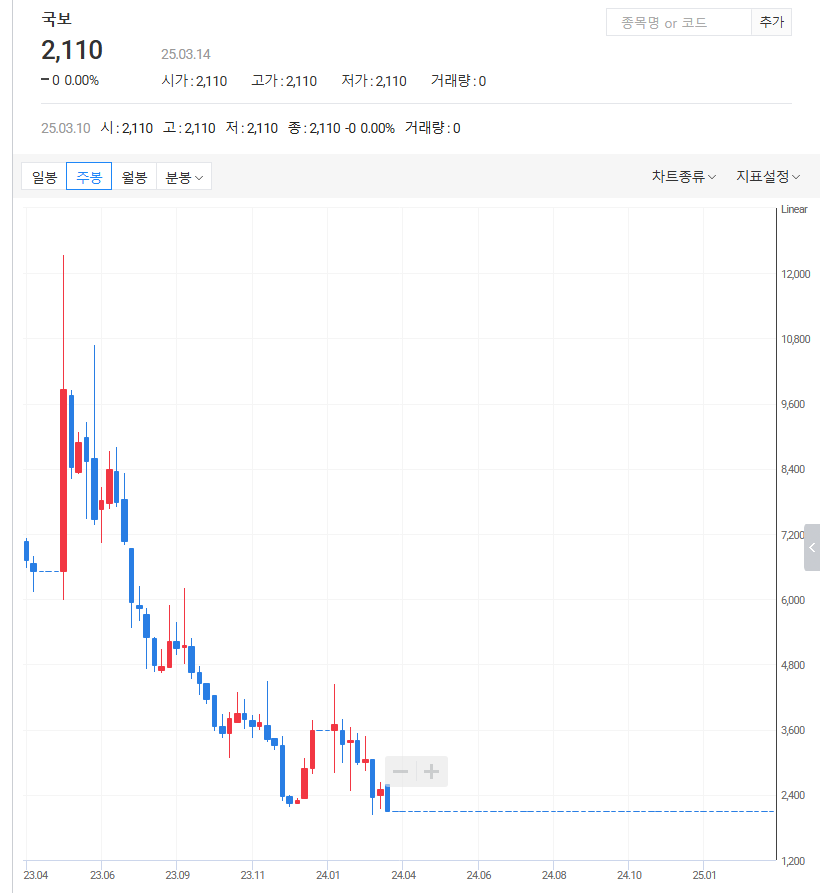This screenshot has width=820, height=893.
Task: Zoom out chart with minus button
Action: [x=400, y=772]
